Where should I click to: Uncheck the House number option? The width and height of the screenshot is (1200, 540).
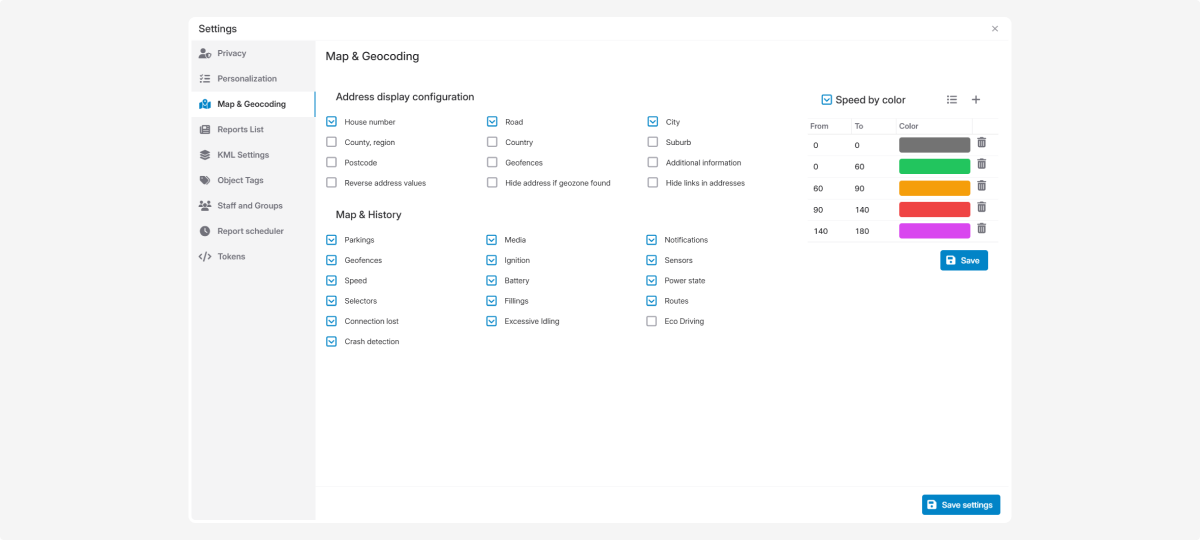click(332, 122)
